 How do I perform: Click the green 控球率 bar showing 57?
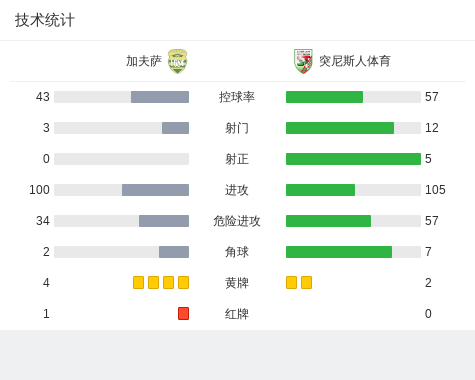coord(324,97)
